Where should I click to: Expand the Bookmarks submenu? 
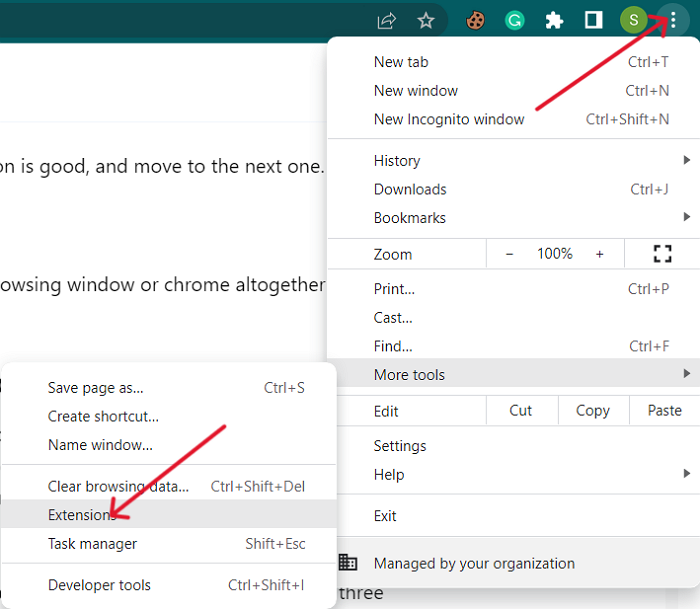point(513,218)
